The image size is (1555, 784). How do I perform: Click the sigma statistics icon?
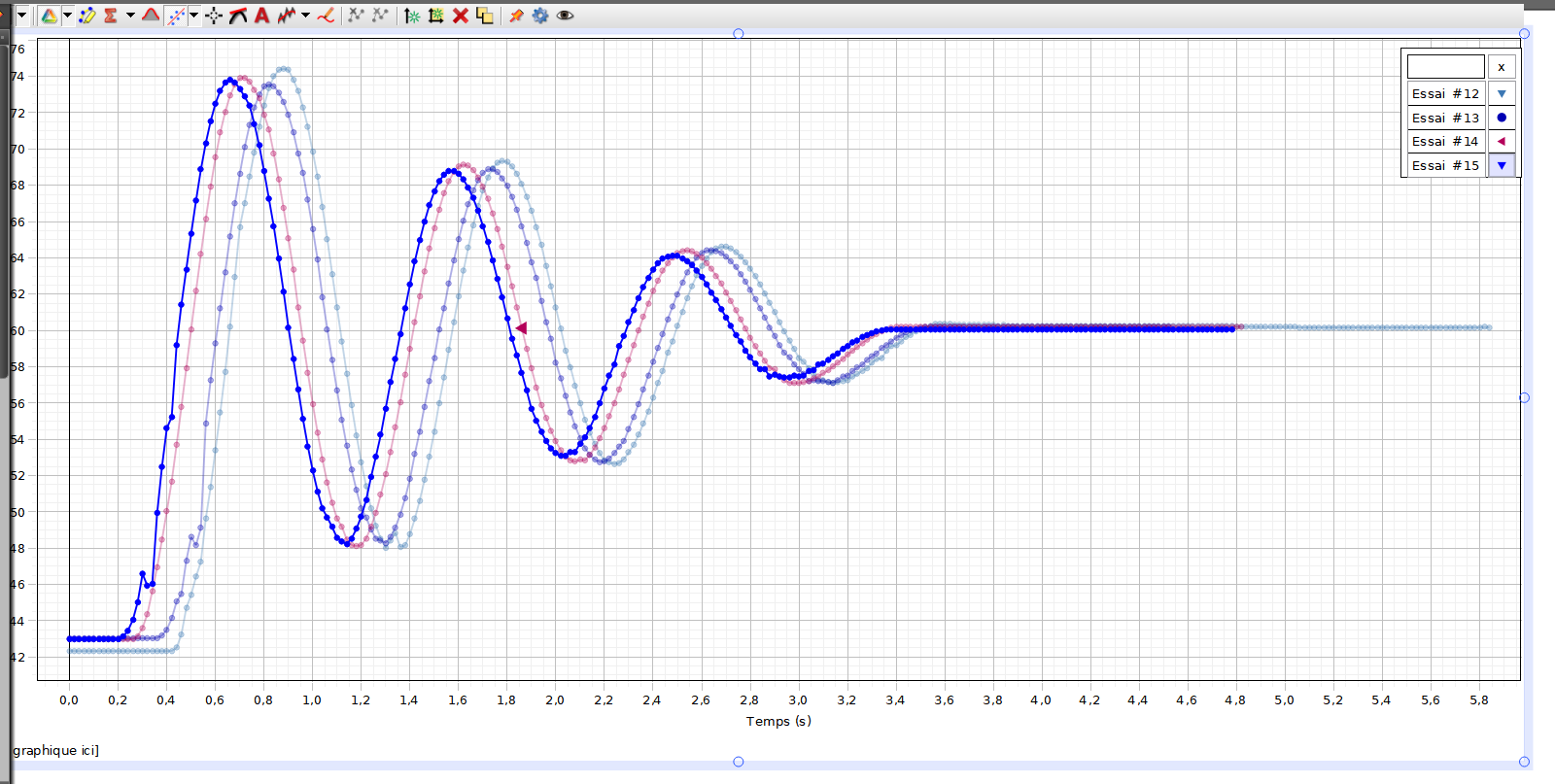click(111, 16)
